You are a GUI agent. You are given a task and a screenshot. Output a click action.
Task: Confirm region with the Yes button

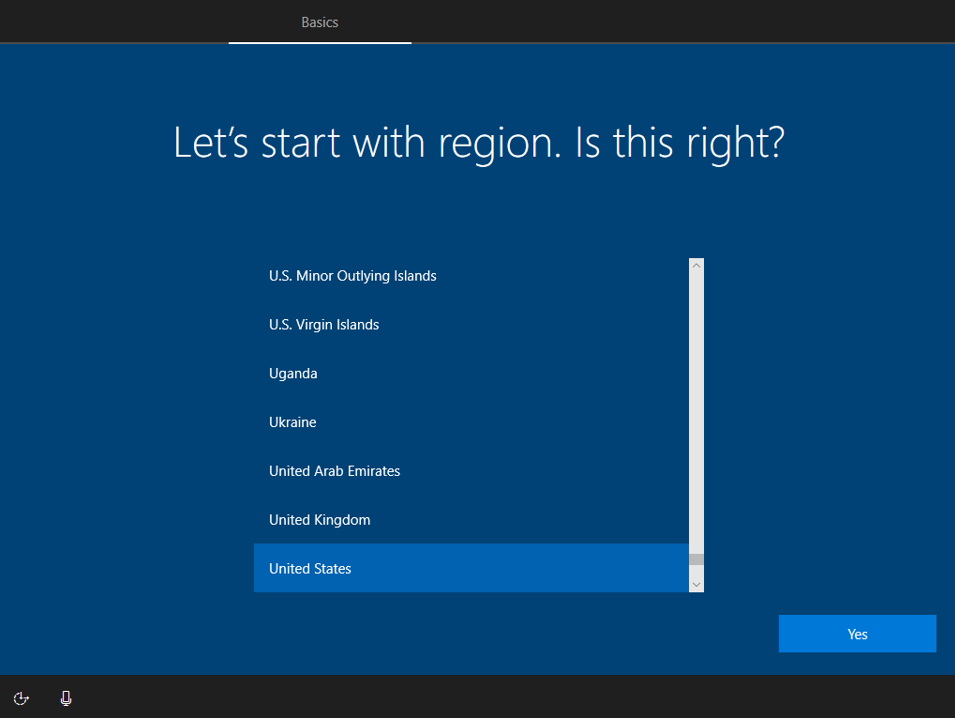coord(857,634)
